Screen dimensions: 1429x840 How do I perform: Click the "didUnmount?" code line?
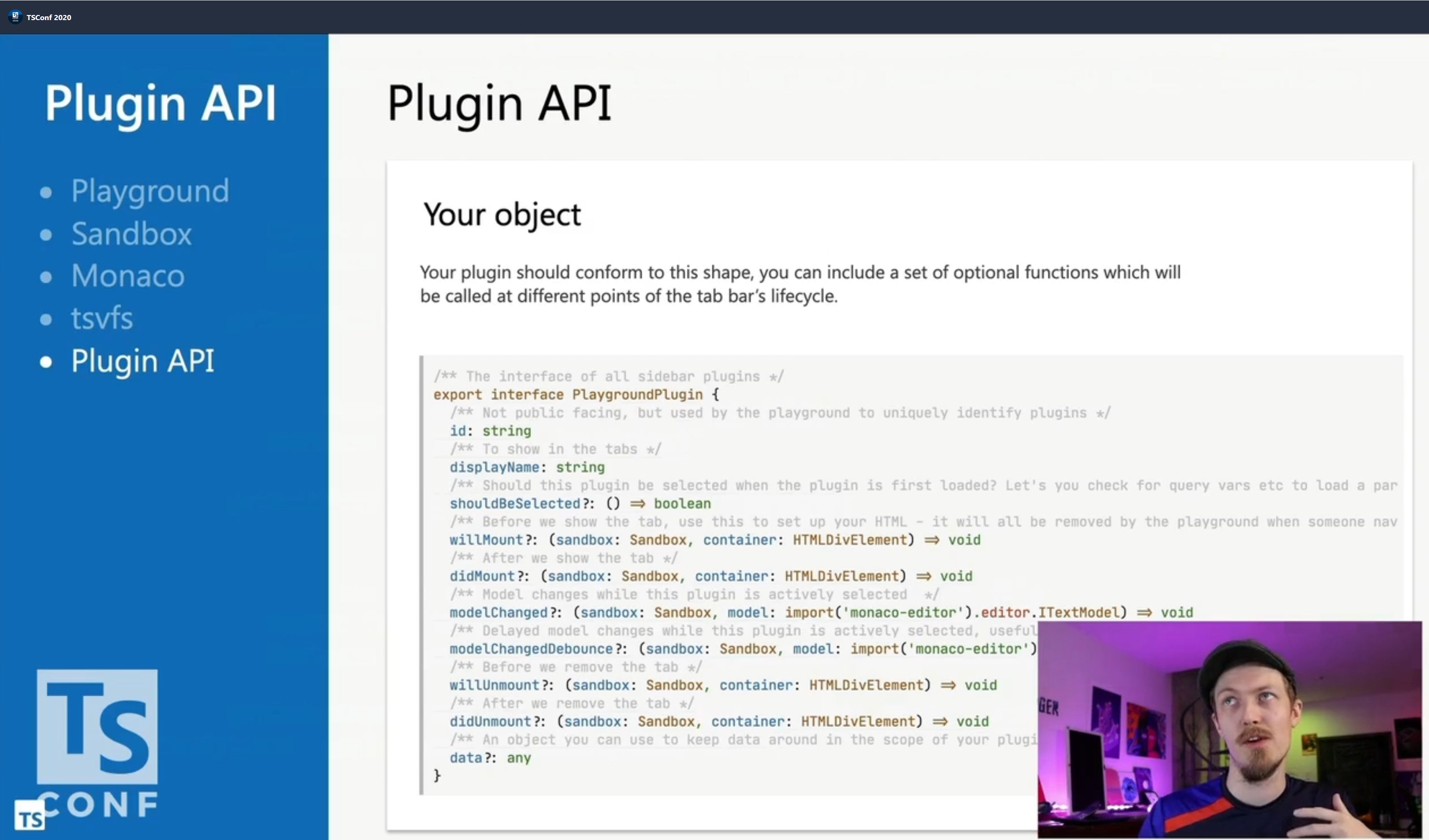pos(719,721)
